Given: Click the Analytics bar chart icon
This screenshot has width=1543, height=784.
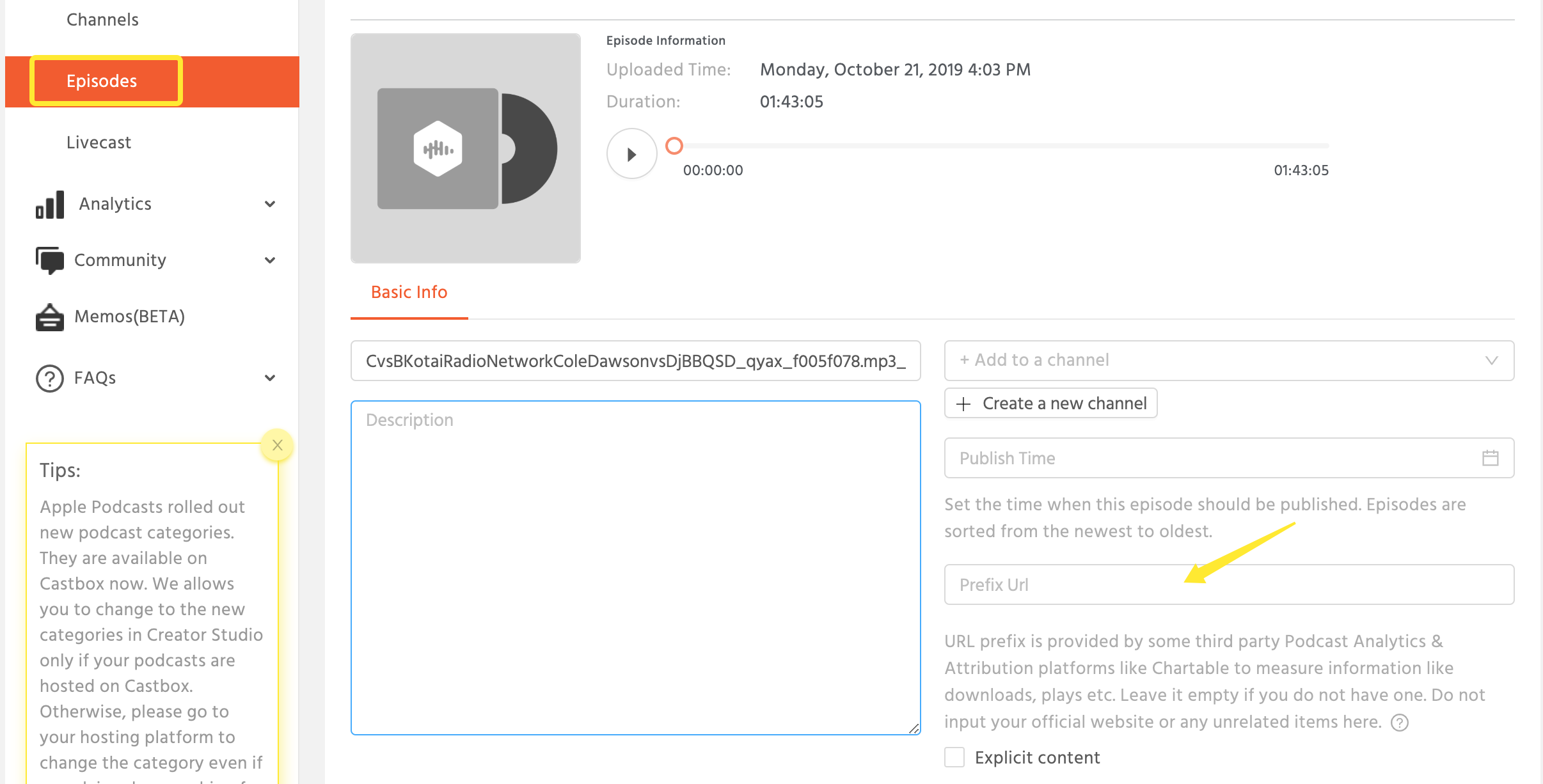Looking at the screenshot, I should [x=50, y=205].
